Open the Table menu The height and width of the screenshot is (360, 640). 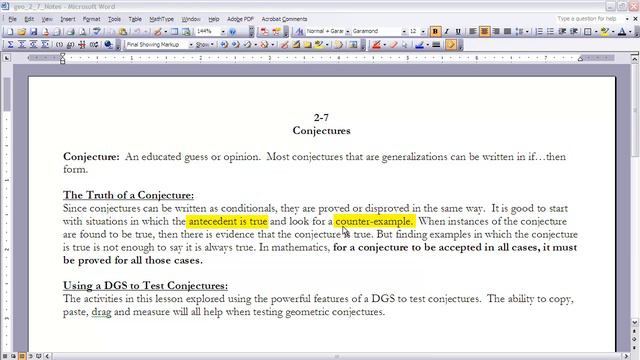coord(135,19)
